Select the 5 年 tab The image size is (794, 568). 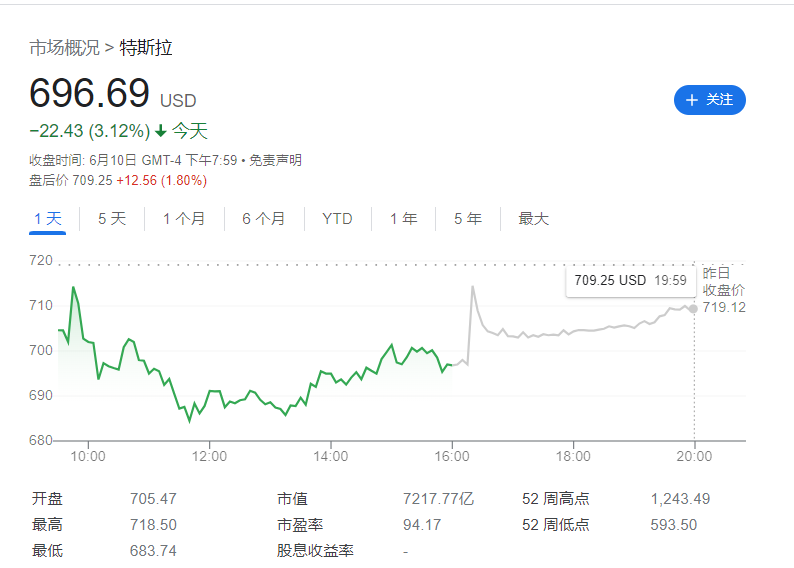(x=467, y=219)
